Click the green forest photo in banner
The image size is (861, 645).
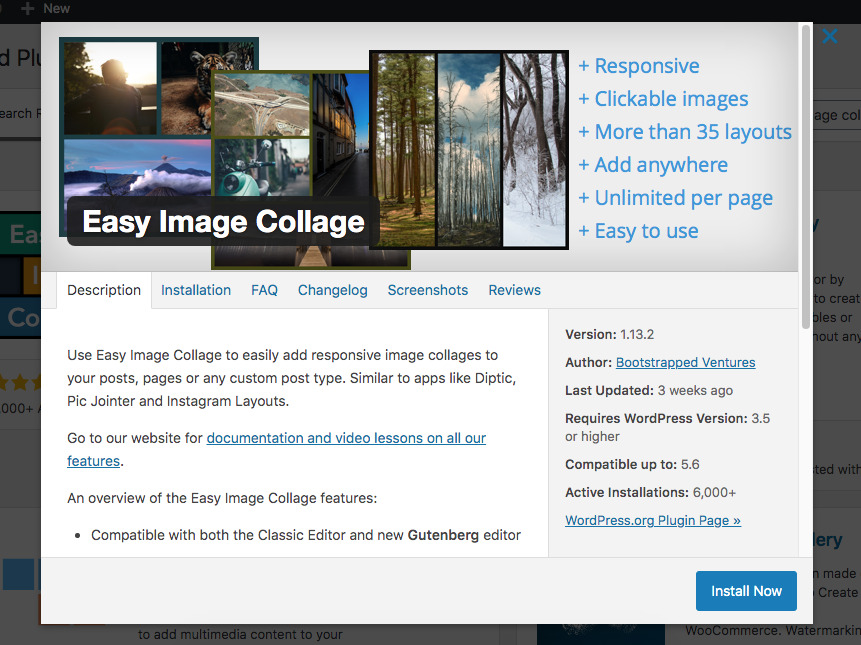coord(403,150)
